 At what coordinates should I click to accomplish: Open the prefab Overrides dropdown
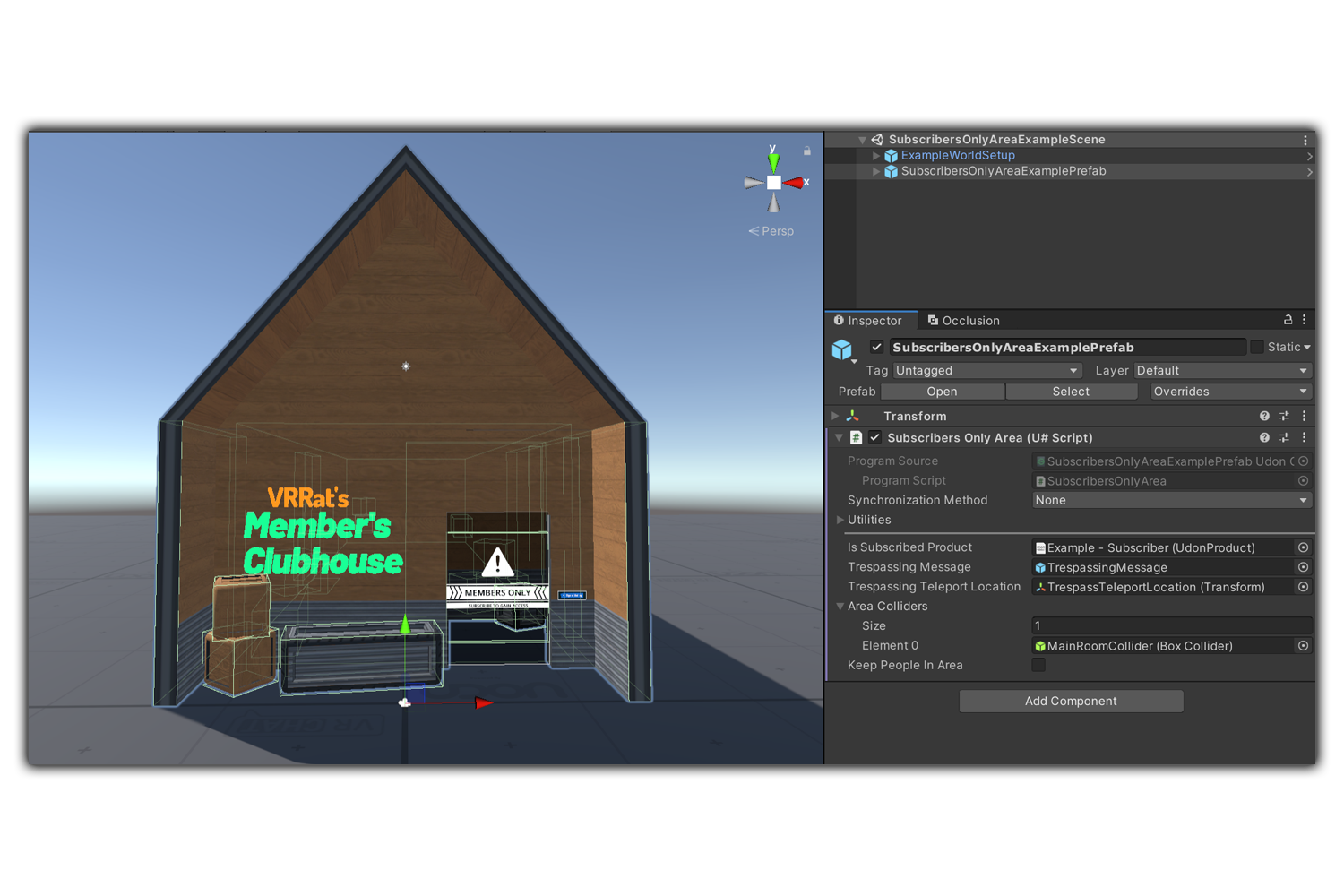1231,392
